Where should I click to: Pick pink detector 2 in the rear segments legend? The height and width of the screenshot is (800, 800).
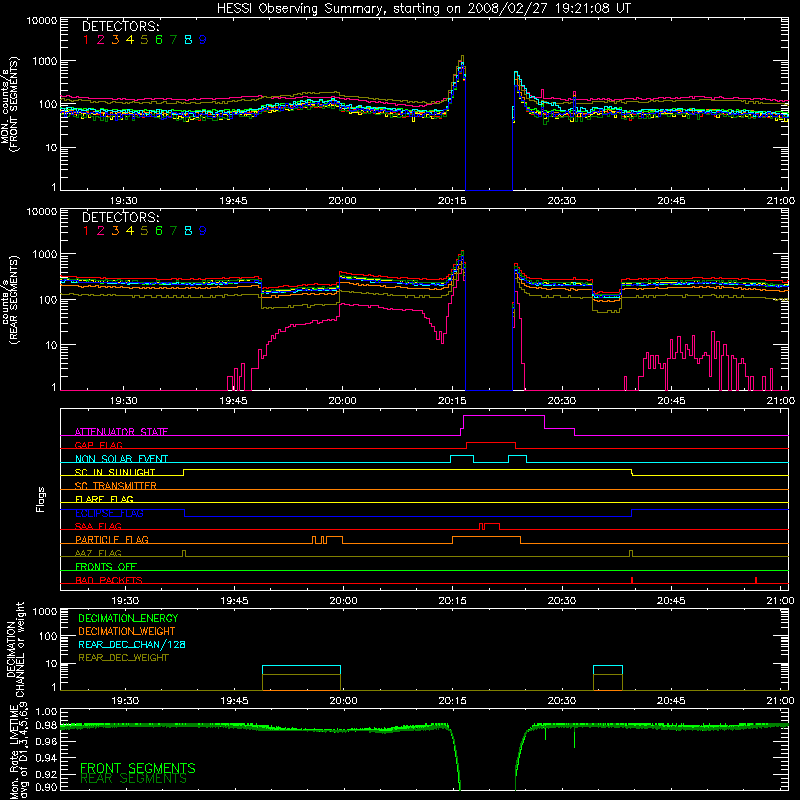click(x=101, y=231)
